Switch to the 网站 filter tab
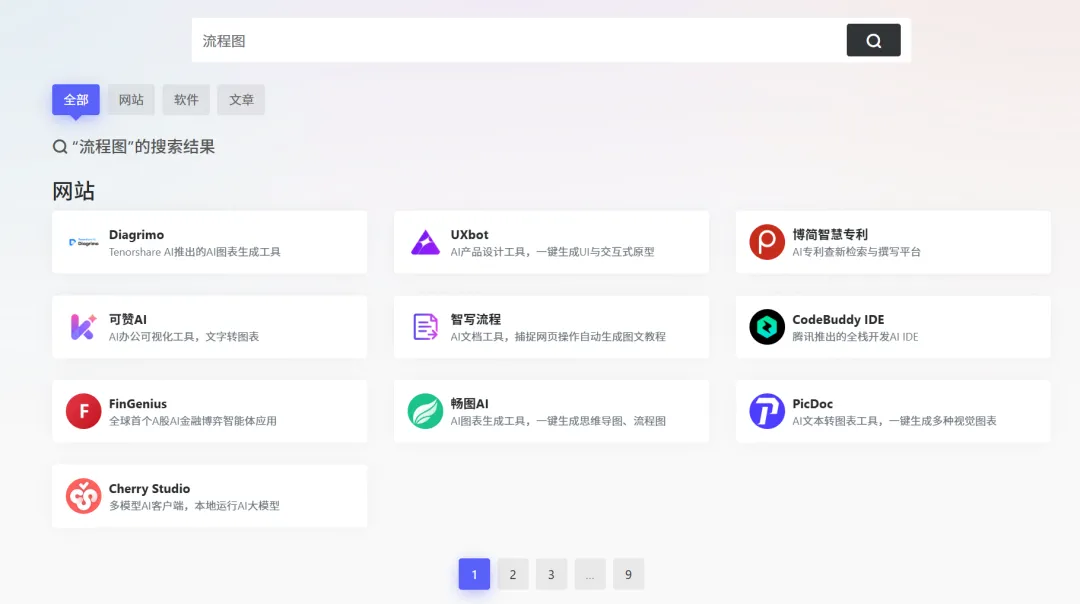Image resolution: width=1080 pixels, height=604 pixels. pos(131,100)
